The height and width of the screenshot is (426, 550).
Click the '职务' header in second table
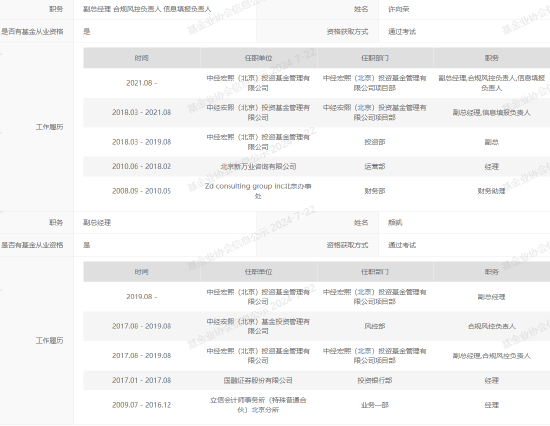click(491, 272)
